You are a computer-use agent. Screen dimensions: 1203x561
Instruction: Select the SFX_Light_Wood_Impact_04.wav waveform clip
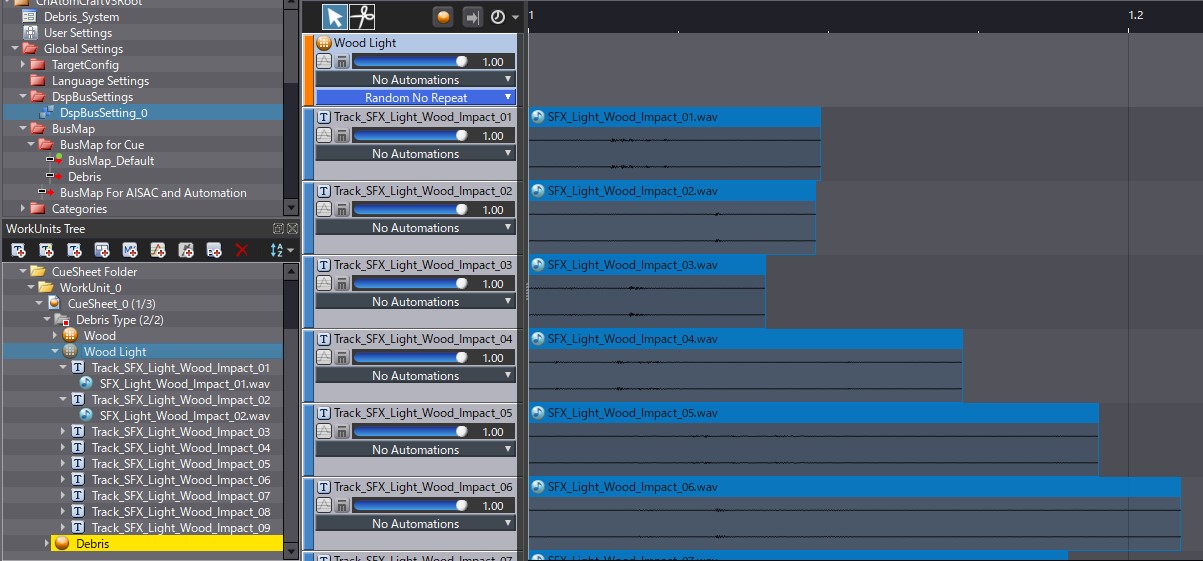746,365
